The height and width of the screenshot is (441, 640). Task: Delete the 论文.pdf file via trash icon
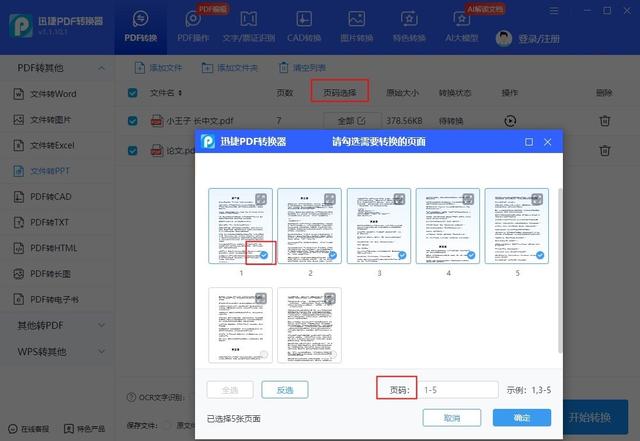604,151
